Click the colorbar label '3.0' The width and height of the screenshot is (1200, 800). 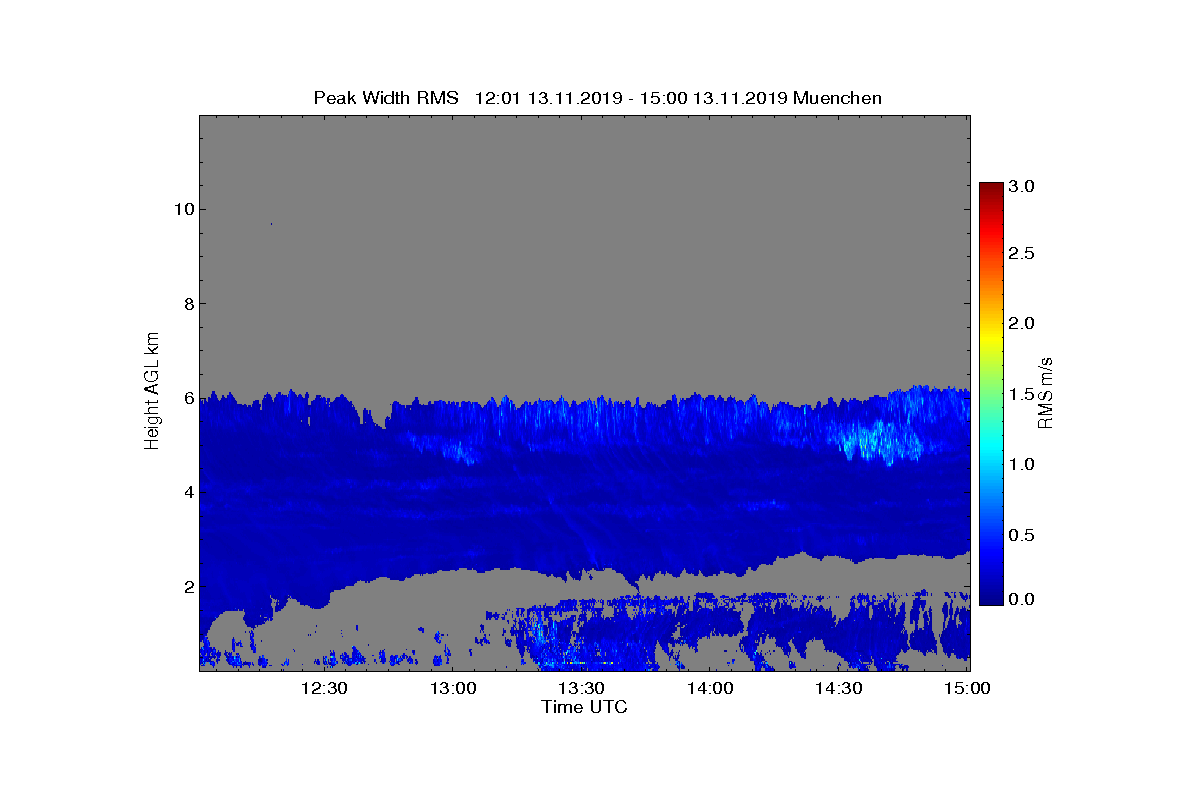pos(1021,186)
